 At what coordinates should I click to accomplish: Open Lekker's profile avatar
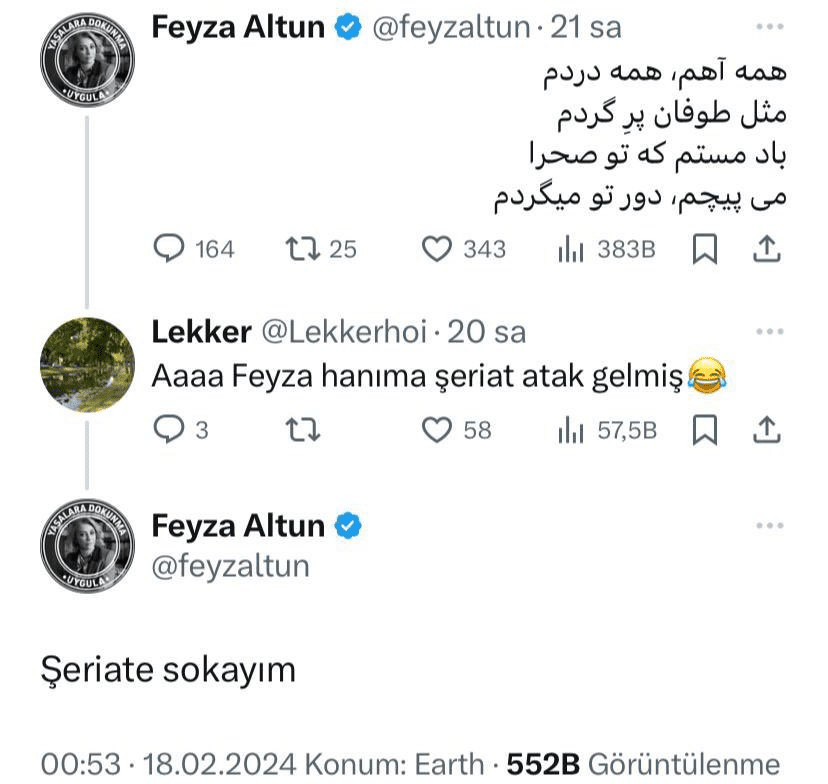87,364
